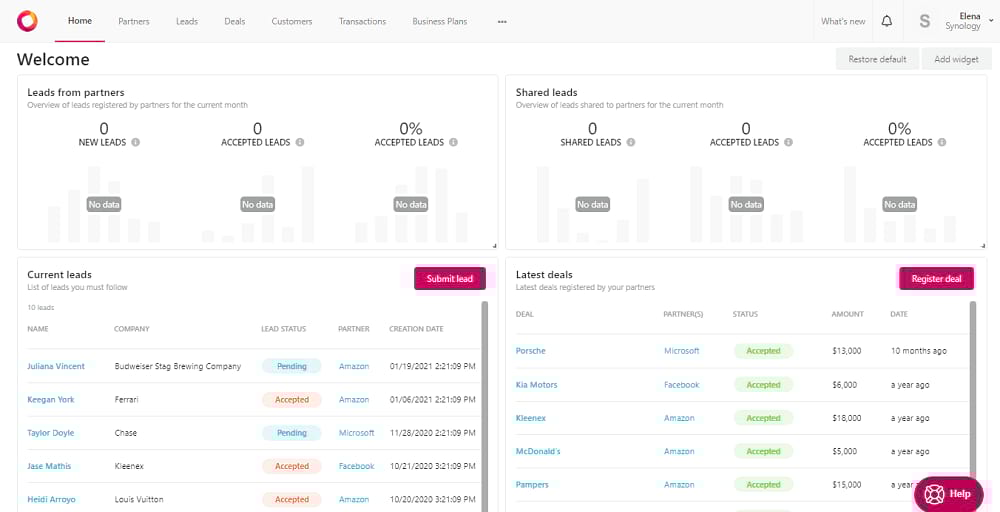Screen dimensions: 1000x512
Task: Click the app logo icon
Action: [x=27, y=21]
